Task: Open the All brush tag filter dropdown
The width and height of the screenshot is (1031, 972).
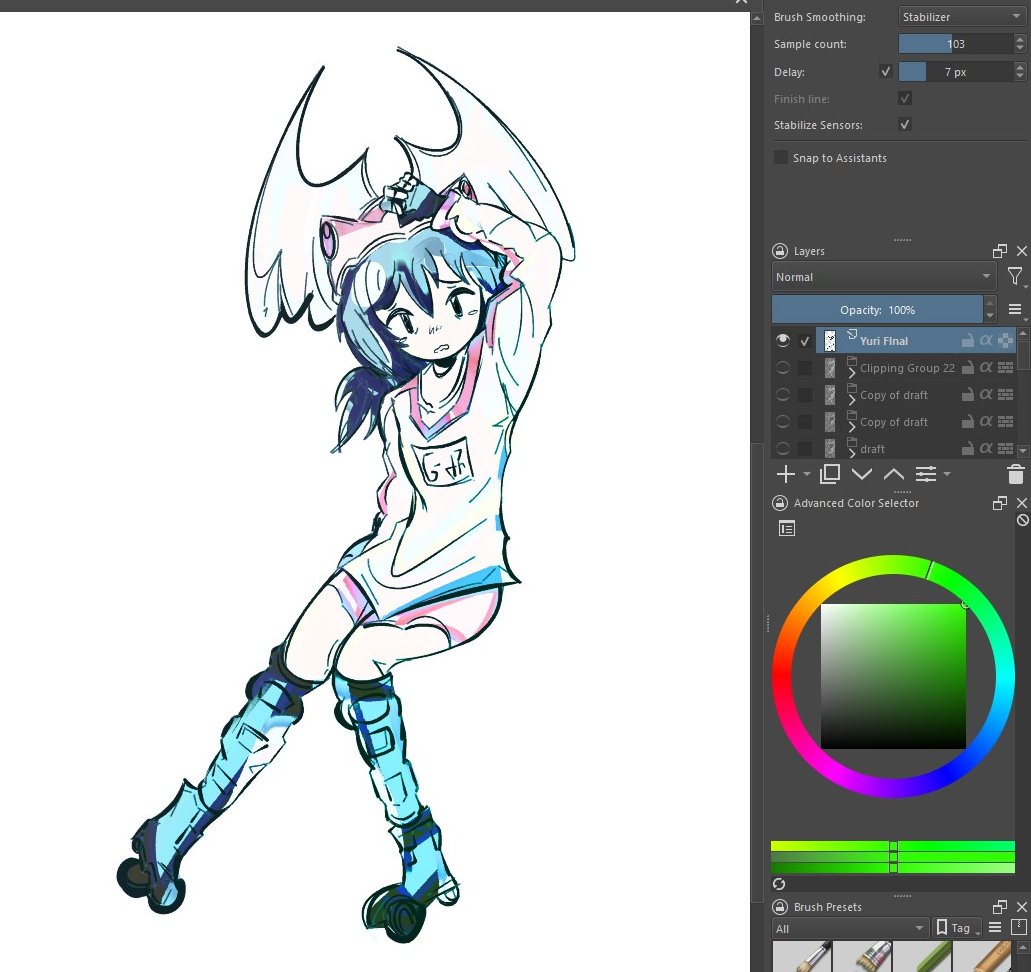Action: 850,928
